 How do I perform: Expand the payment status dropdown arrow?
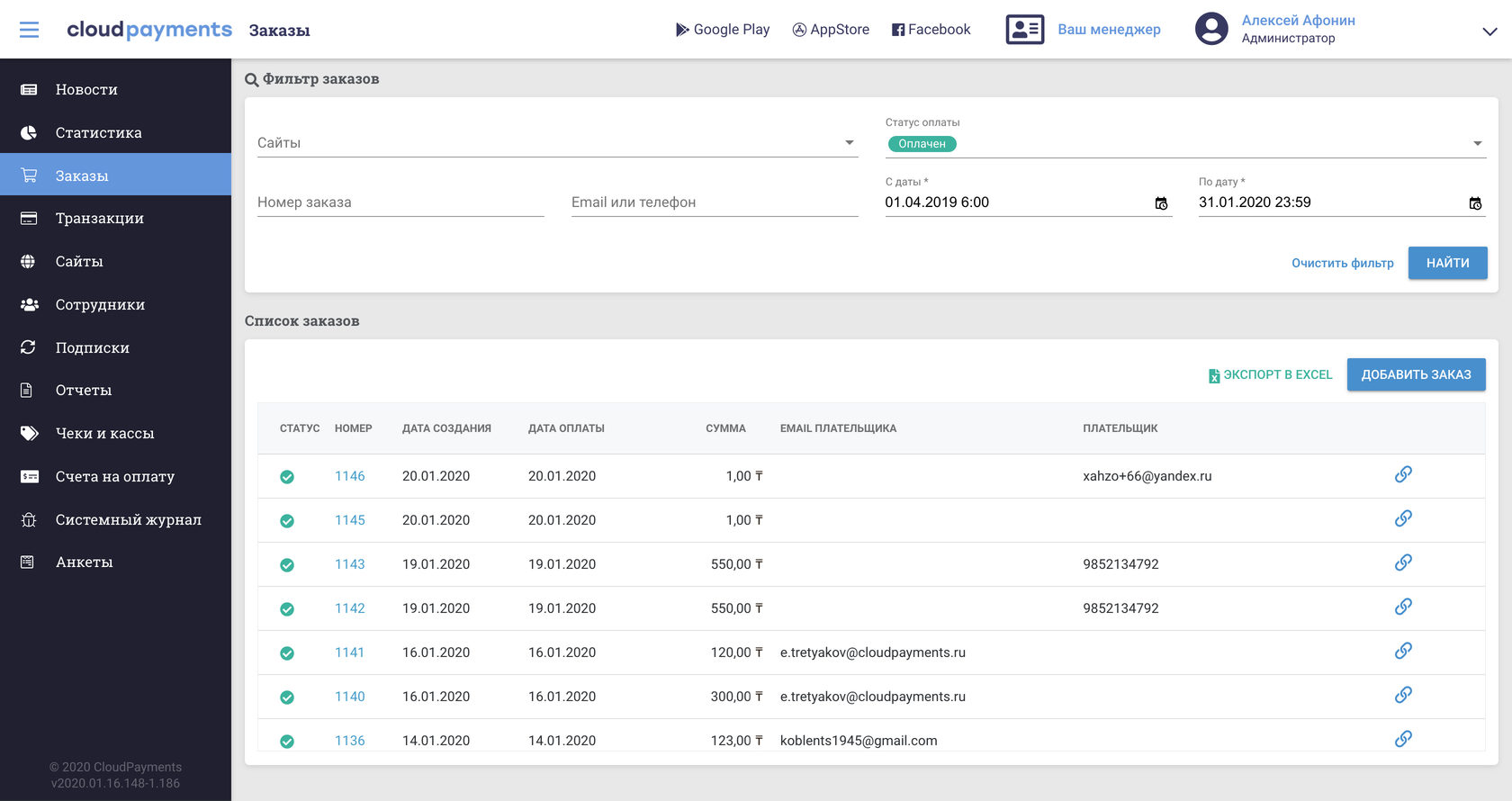coord(1477,144)
